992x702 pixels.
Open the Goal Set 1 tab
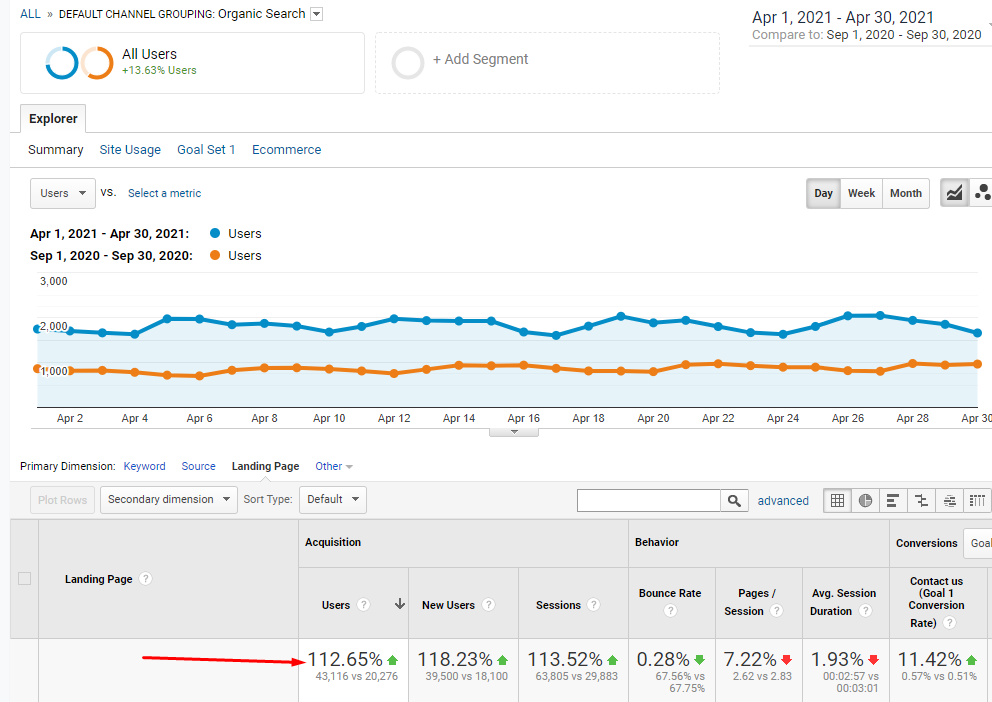point(206,149)
